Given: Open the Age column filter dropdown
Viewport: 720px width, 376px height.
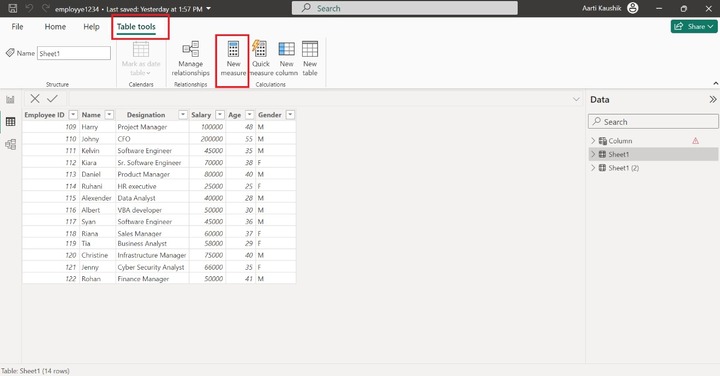Looking at the screenshot, I should coord(249,115).
